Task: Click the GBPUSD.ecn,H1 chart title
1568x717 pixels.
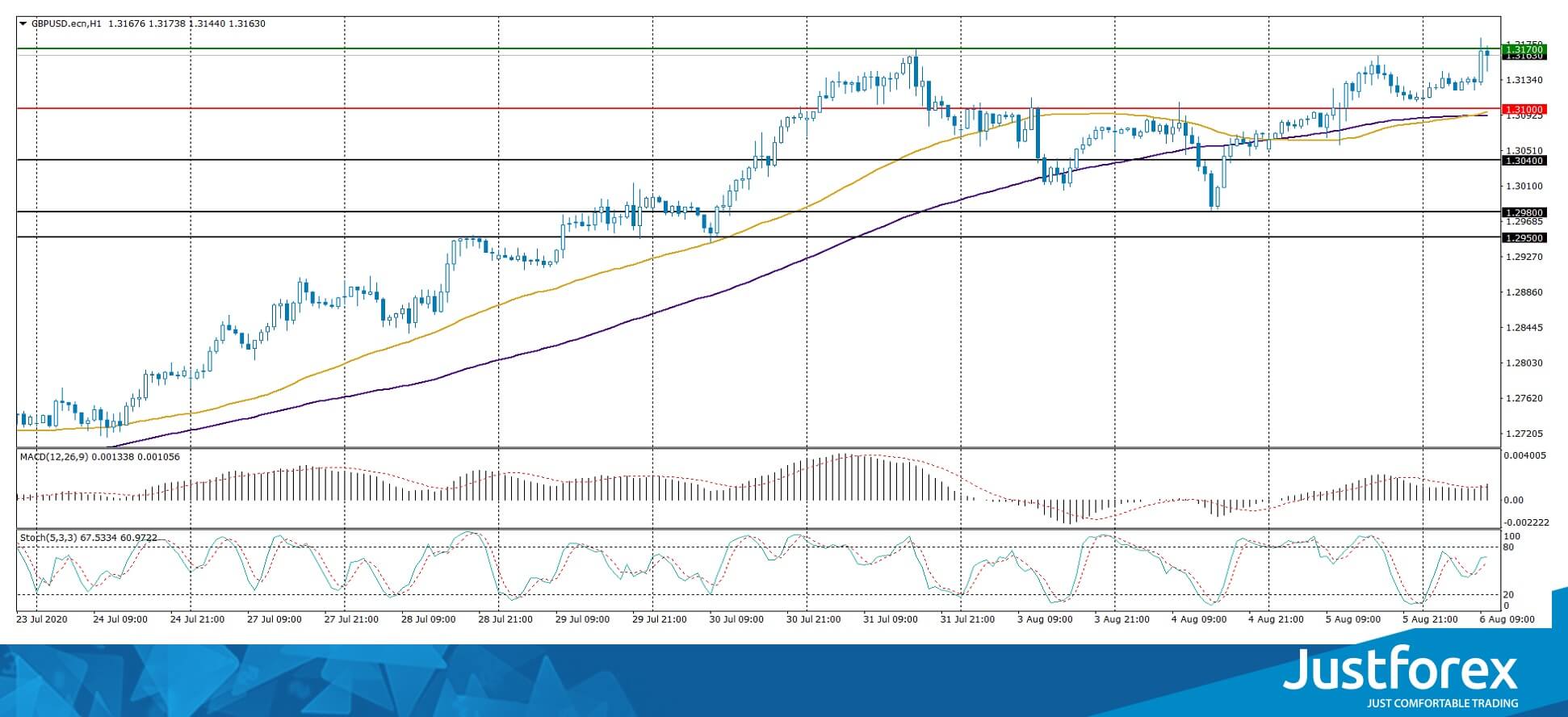Action: pyautogui.click(x=66, y=24)
